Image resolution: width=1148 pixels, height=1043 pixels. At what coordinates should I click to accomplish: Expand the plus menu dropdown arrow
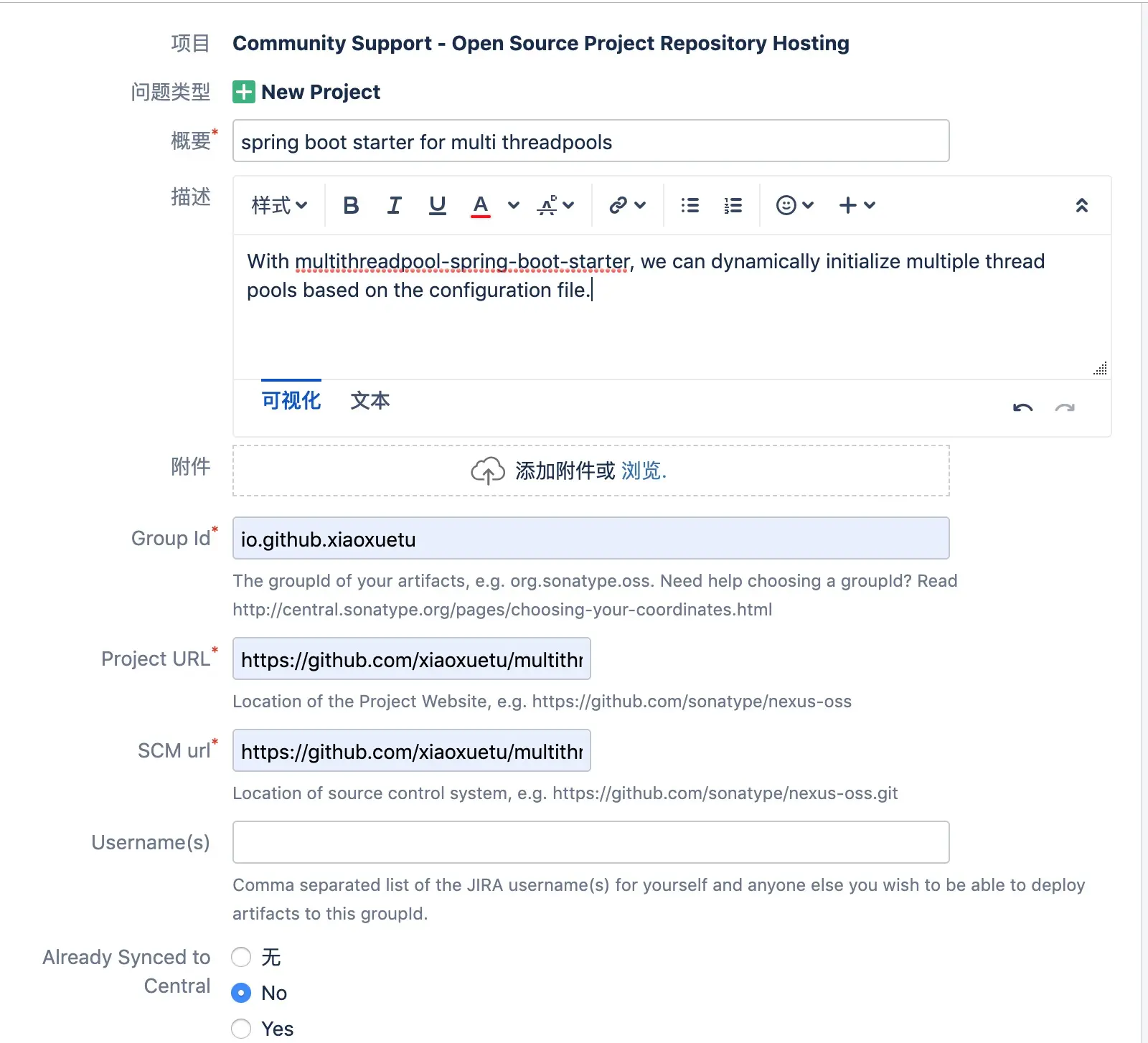coord(870,205)
